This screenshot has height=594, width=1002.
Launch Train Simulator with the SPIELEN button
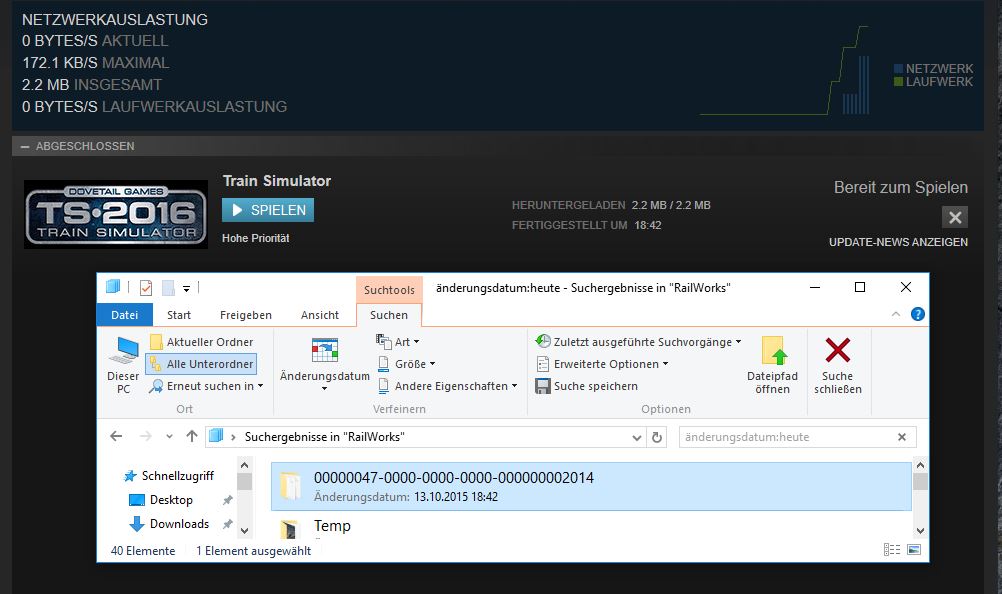pos(268,210)
